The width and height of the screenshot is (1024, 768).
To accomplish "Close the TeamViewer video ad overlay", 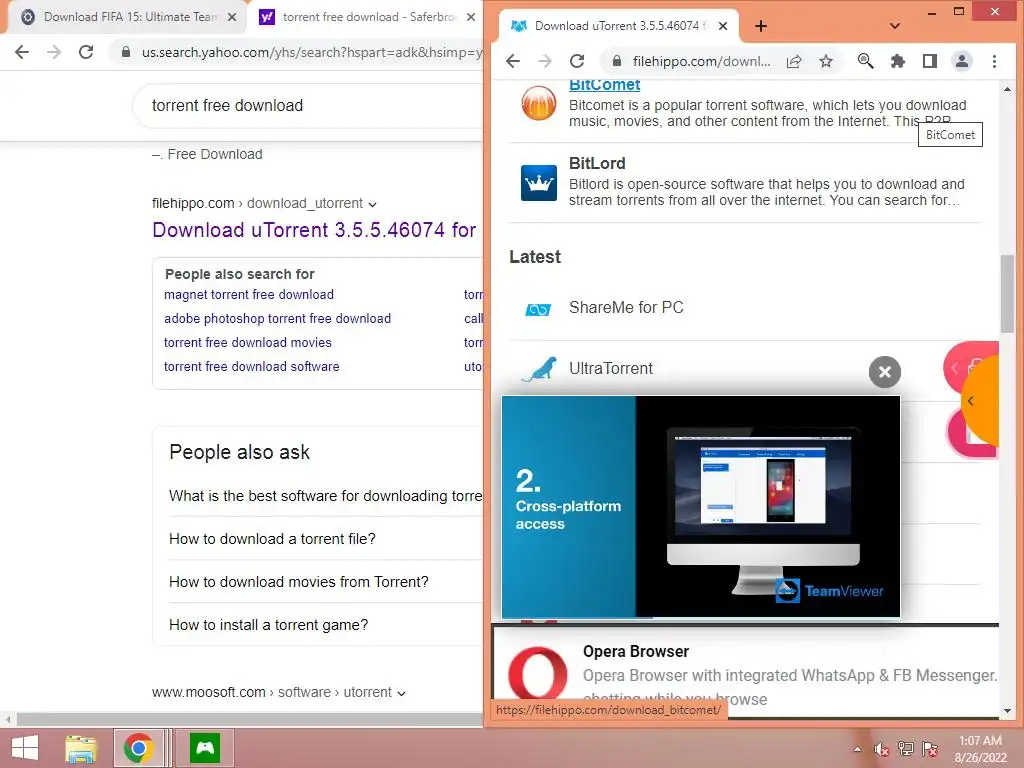I will [x=885, y=372].
